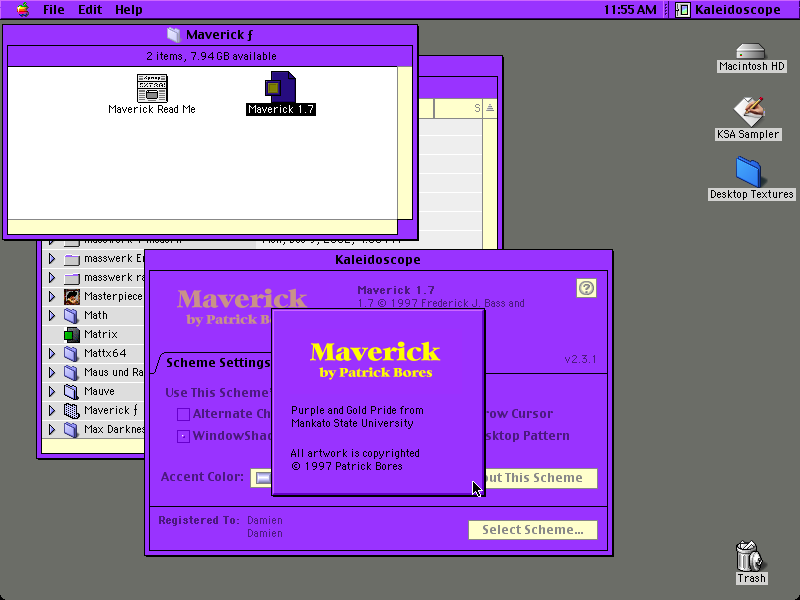Click the "Mattx64" folder name in list
The image size is (800, 600).
(105, 353)
